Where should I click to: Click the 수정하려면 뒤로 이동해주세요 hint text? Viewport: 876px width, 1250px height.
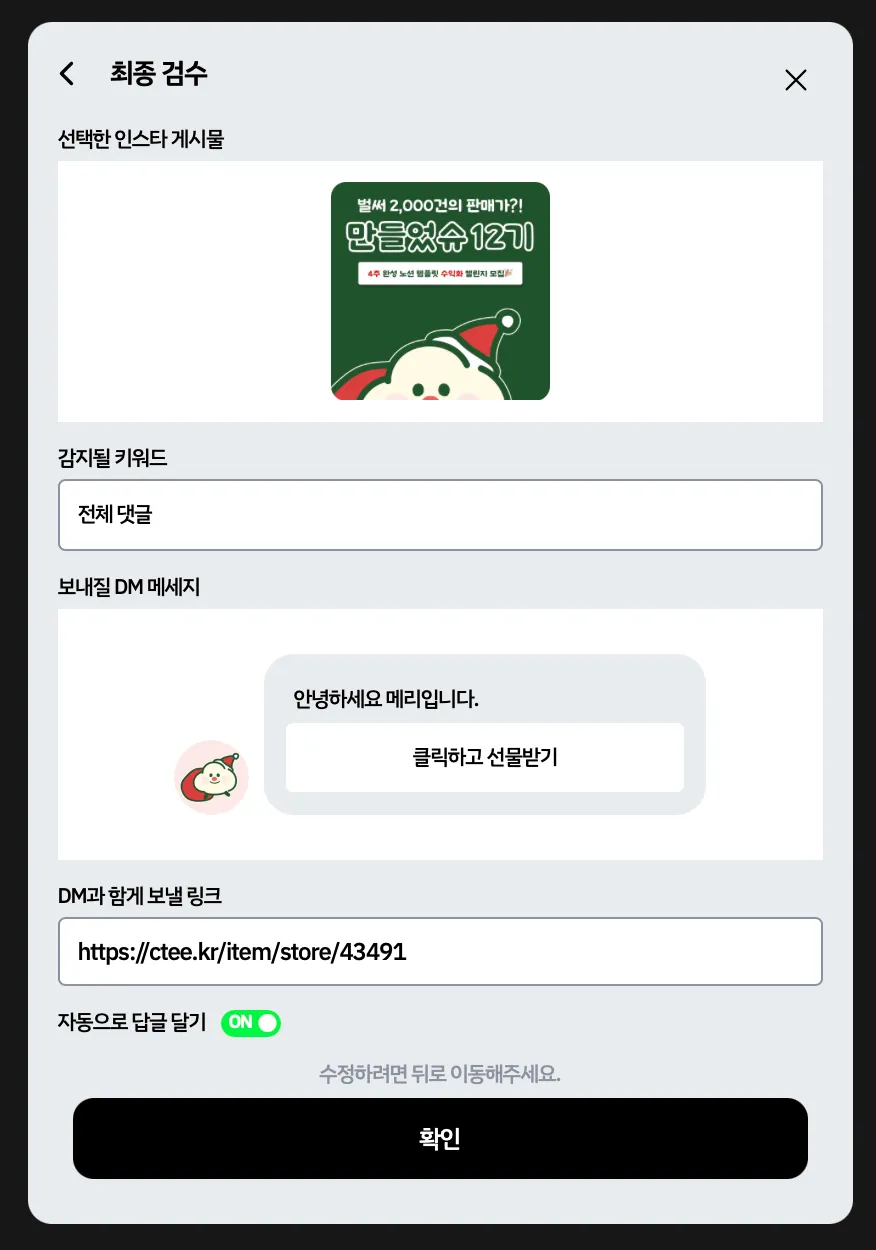[x=440, y=1075]
